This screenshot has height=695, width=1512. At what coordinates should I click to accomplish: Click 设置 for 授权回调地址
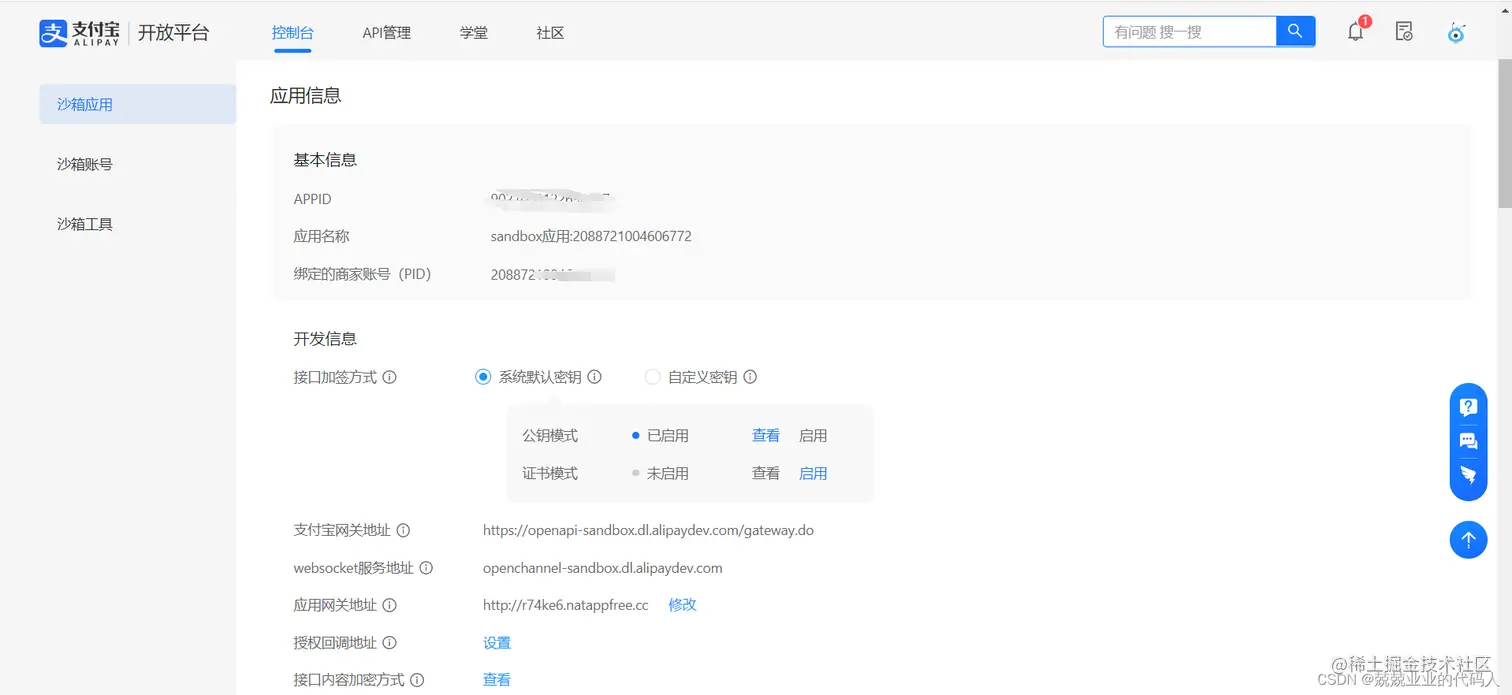click(497, 643)
